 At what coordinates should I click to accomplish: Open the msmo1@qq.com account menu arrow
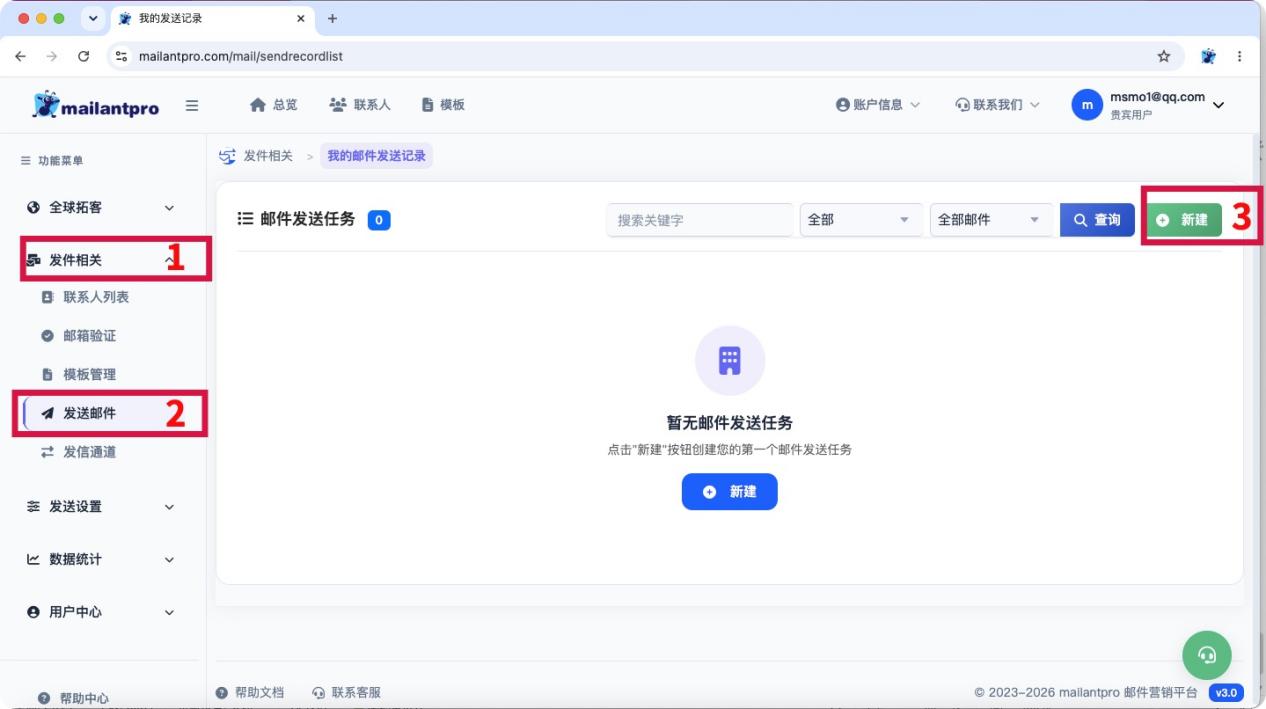[1218, 105]
